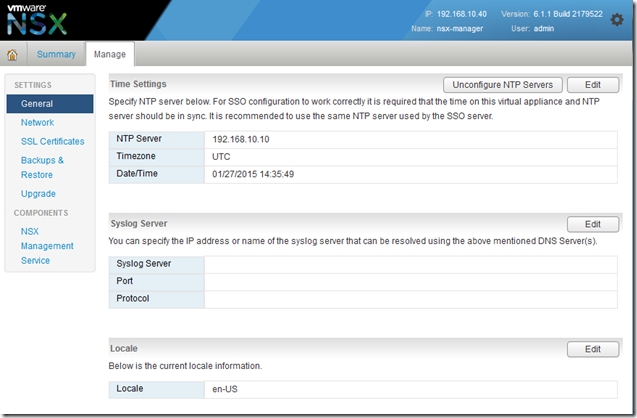Screen dimensions: 637x418
Task: Open General settings in sidebar
Action: [50, 104]
